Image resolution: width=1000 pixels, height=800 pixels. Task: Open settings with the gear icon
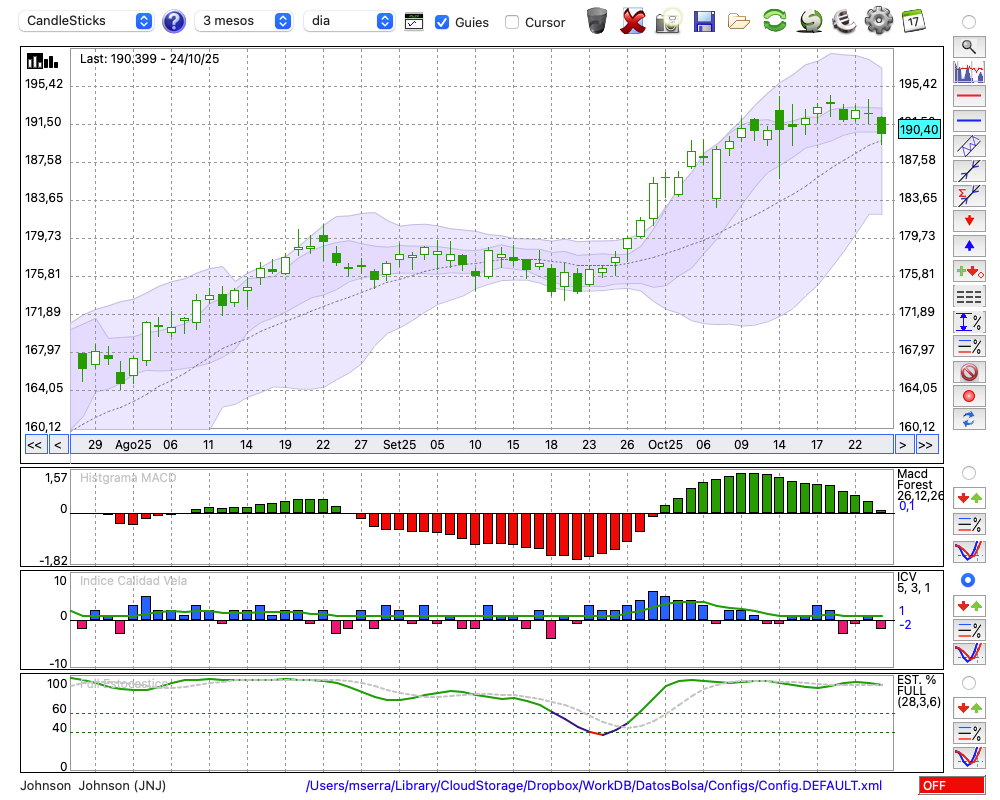pos(878,21)
